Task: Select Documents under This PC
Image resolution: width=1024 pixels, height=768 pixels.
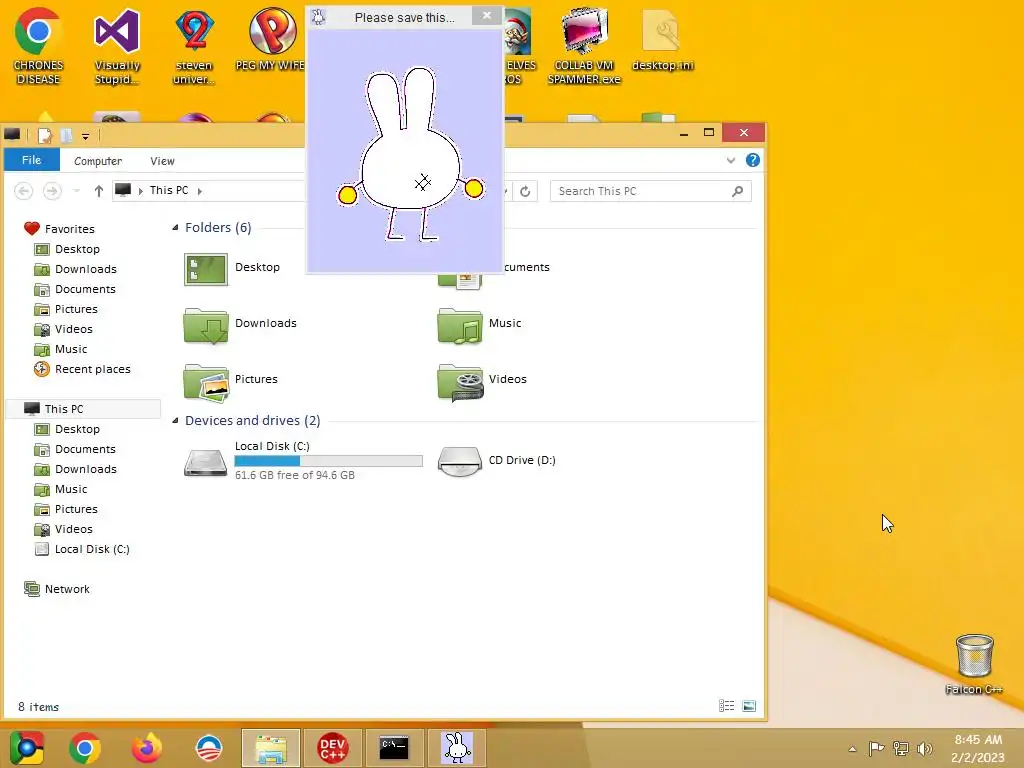Action: (x=74, y=449)
